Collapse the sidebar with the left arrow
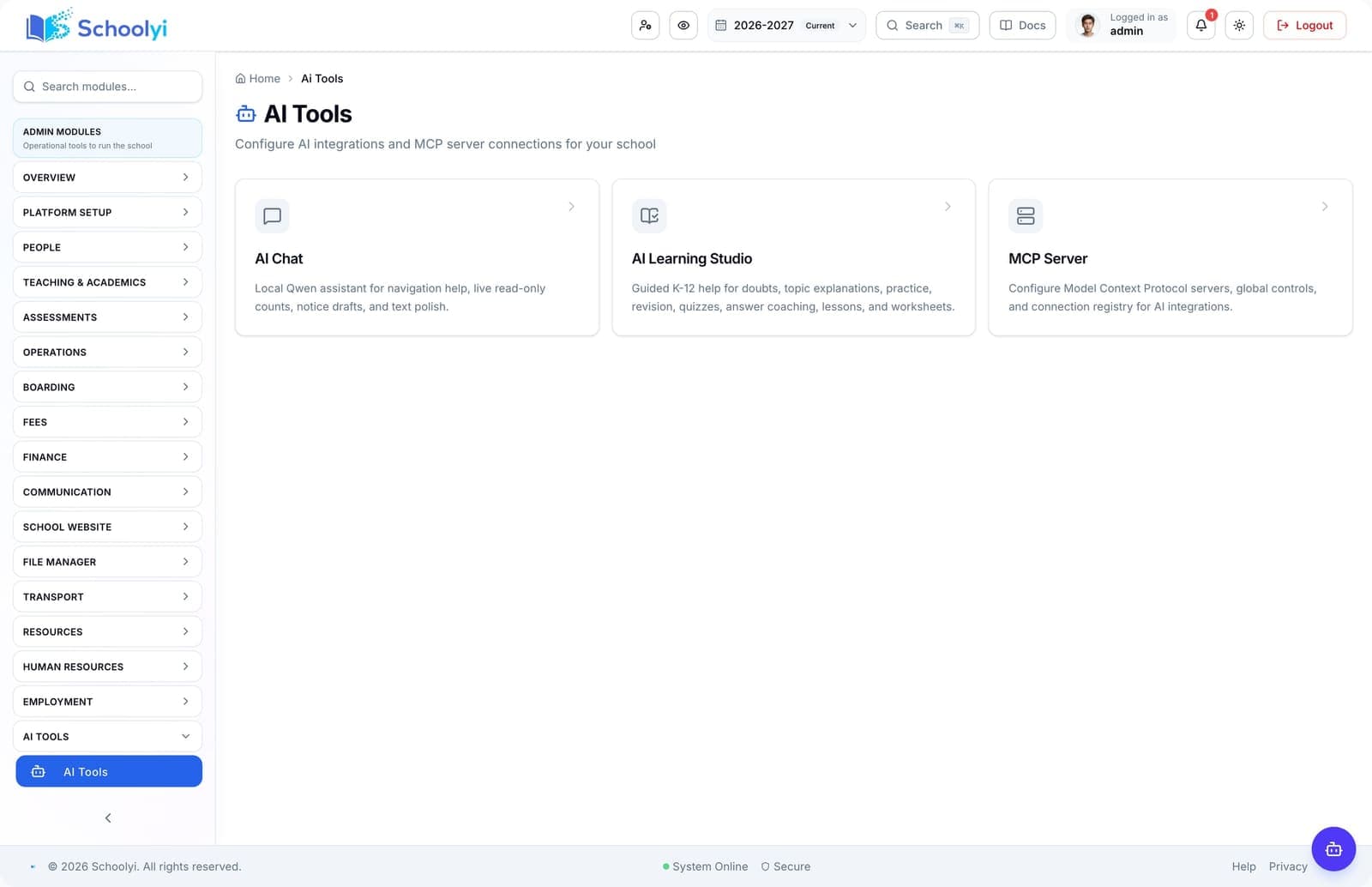Image resolution: width=1372 pixels, height=887 pixels. 108,818
